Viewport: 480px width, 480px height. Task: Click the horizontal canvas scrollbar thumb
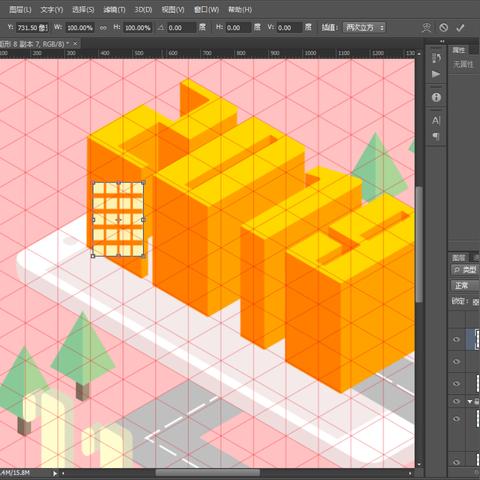[x=208, y=473]
